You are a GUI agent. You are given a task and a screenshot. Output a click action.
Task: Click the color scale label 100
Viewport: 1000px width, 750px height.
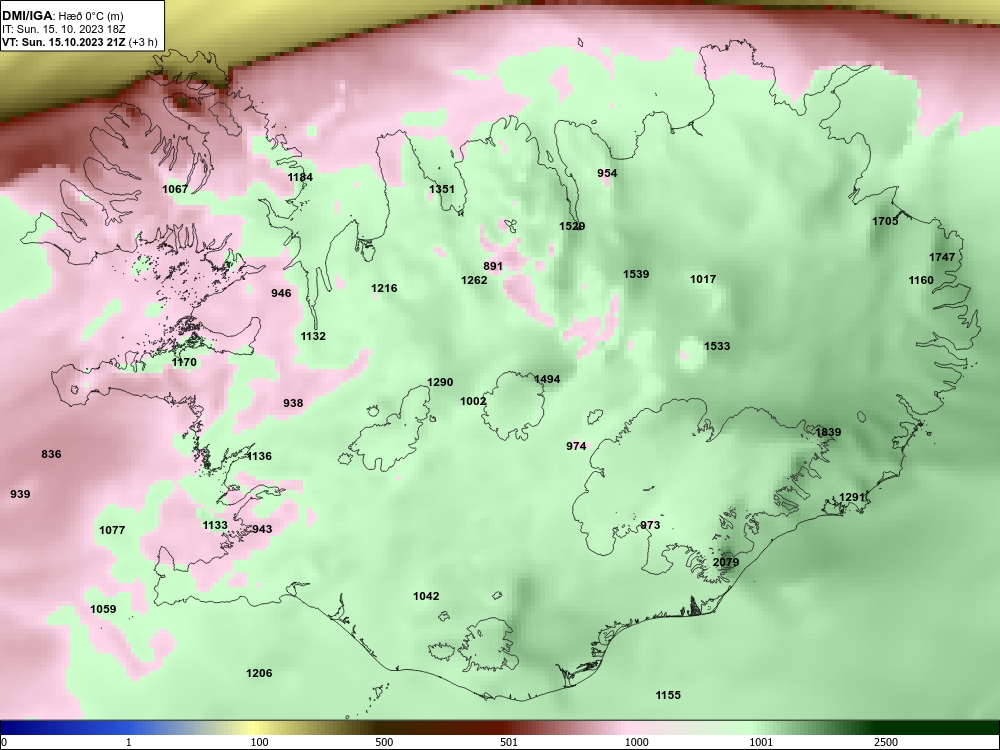point(259,742)
